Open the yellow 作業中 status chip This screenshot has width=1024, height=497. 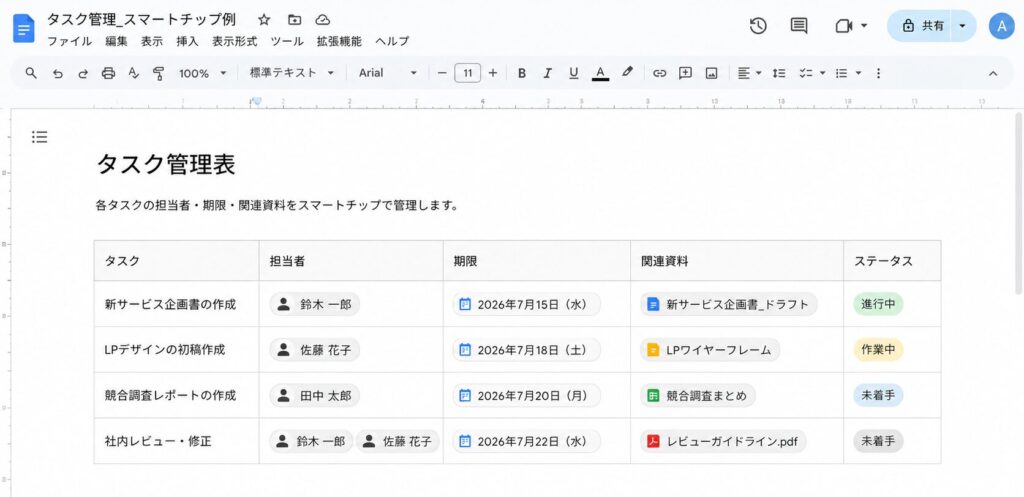coord(878,350)
